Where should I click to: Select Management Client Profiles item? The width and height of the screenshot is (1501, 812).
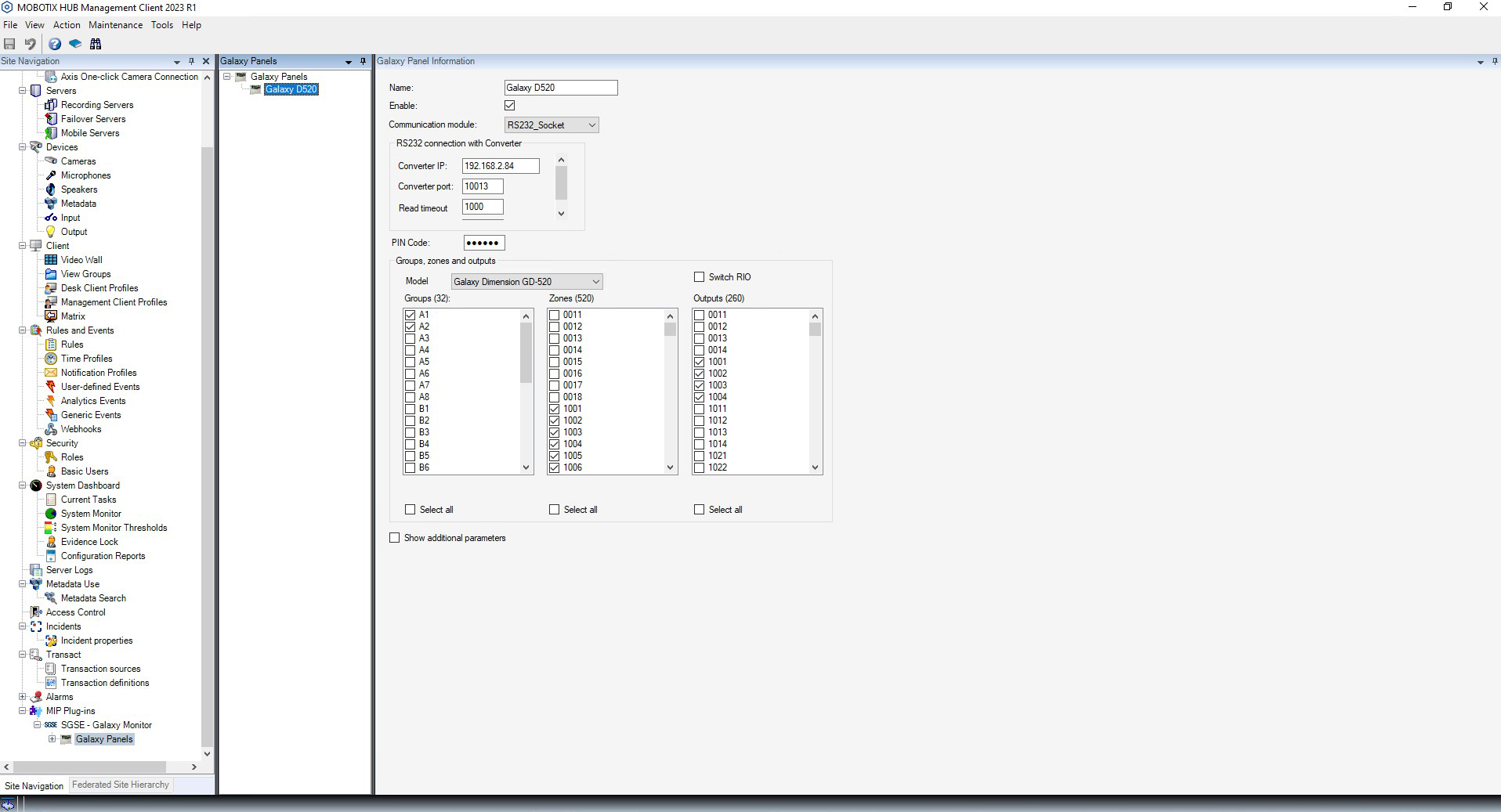point(114,302)
